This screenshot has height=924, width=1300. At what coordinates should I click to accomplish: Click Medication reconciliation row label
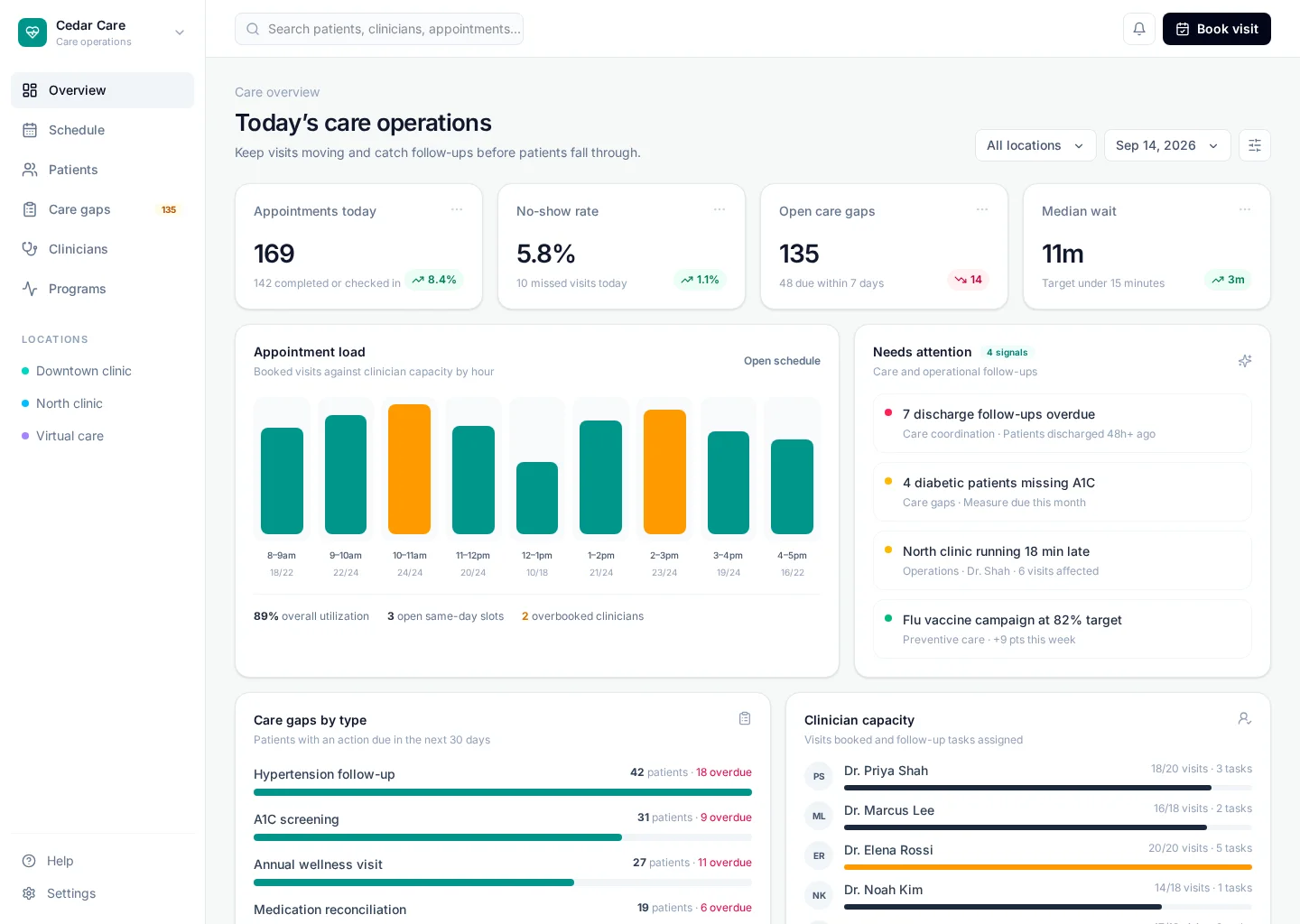pyautogui.click(x=330, y=910)
